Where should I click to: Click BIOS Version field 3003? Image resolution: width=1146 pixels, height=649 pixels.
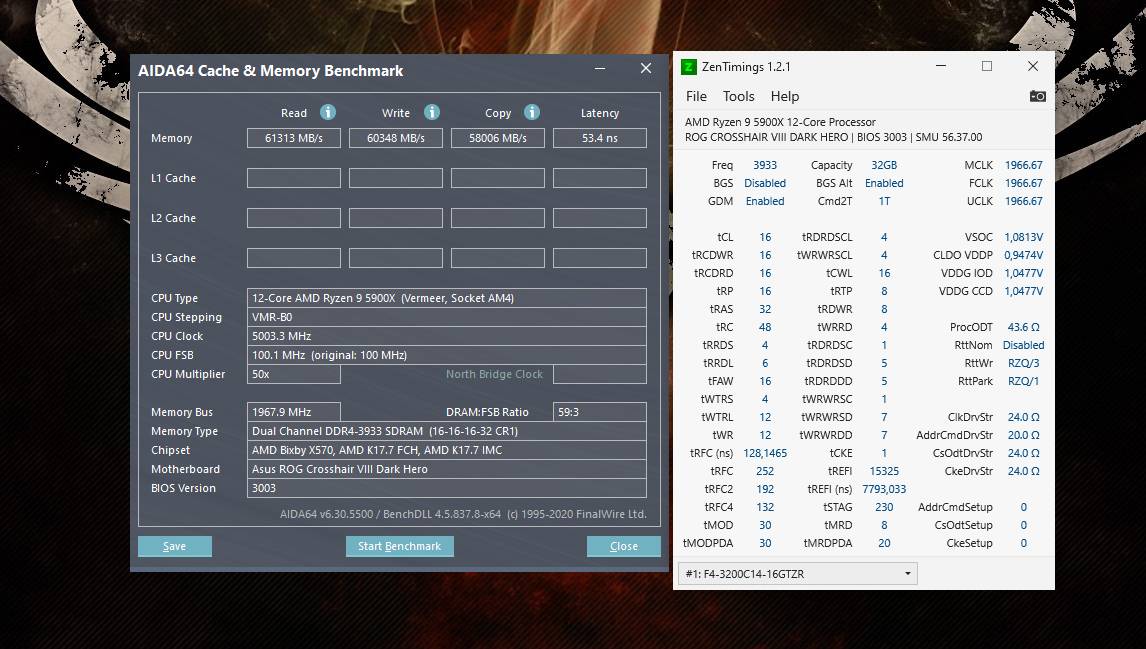pos(447,488)
